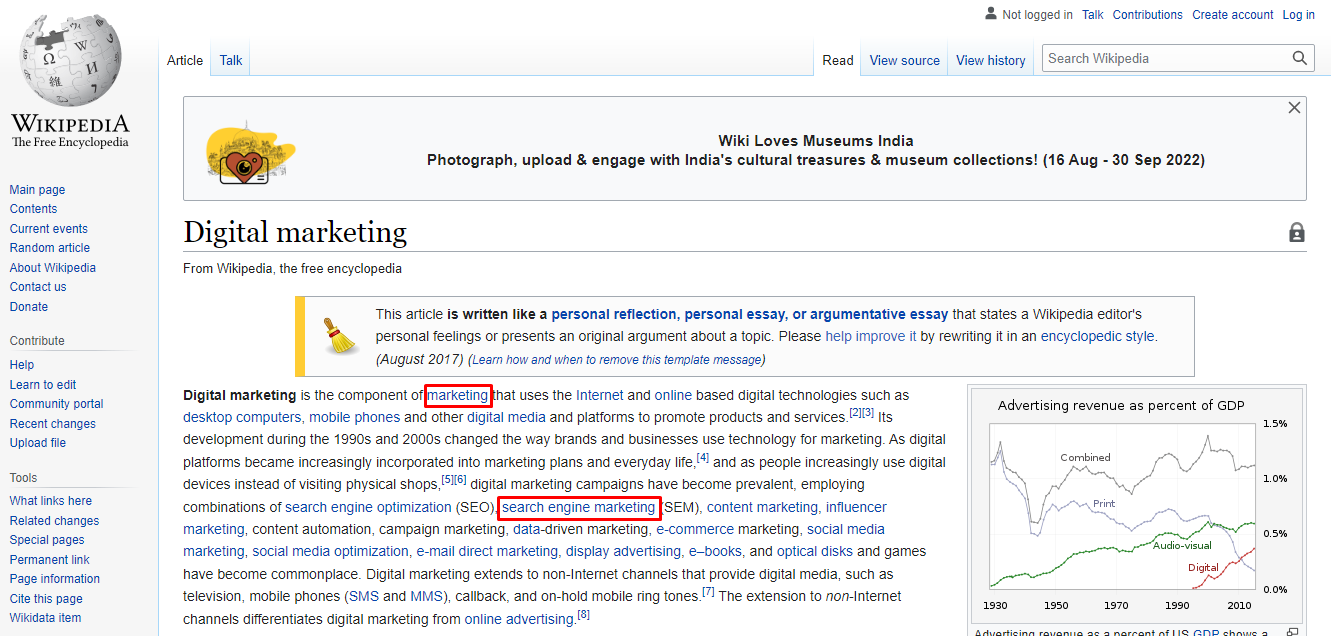The width and height of the screenshot is (1331, 636).
Task: Click the Donate link
Action: [29, 307]
